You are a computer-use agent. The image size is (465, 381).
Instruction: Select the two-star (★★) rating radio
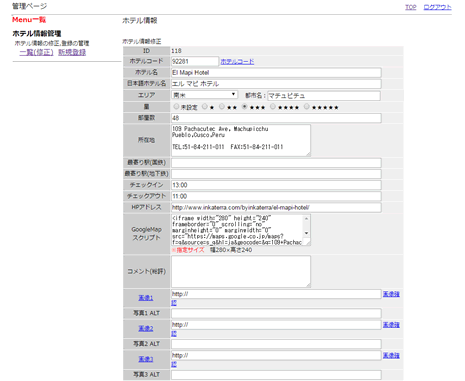222,107
